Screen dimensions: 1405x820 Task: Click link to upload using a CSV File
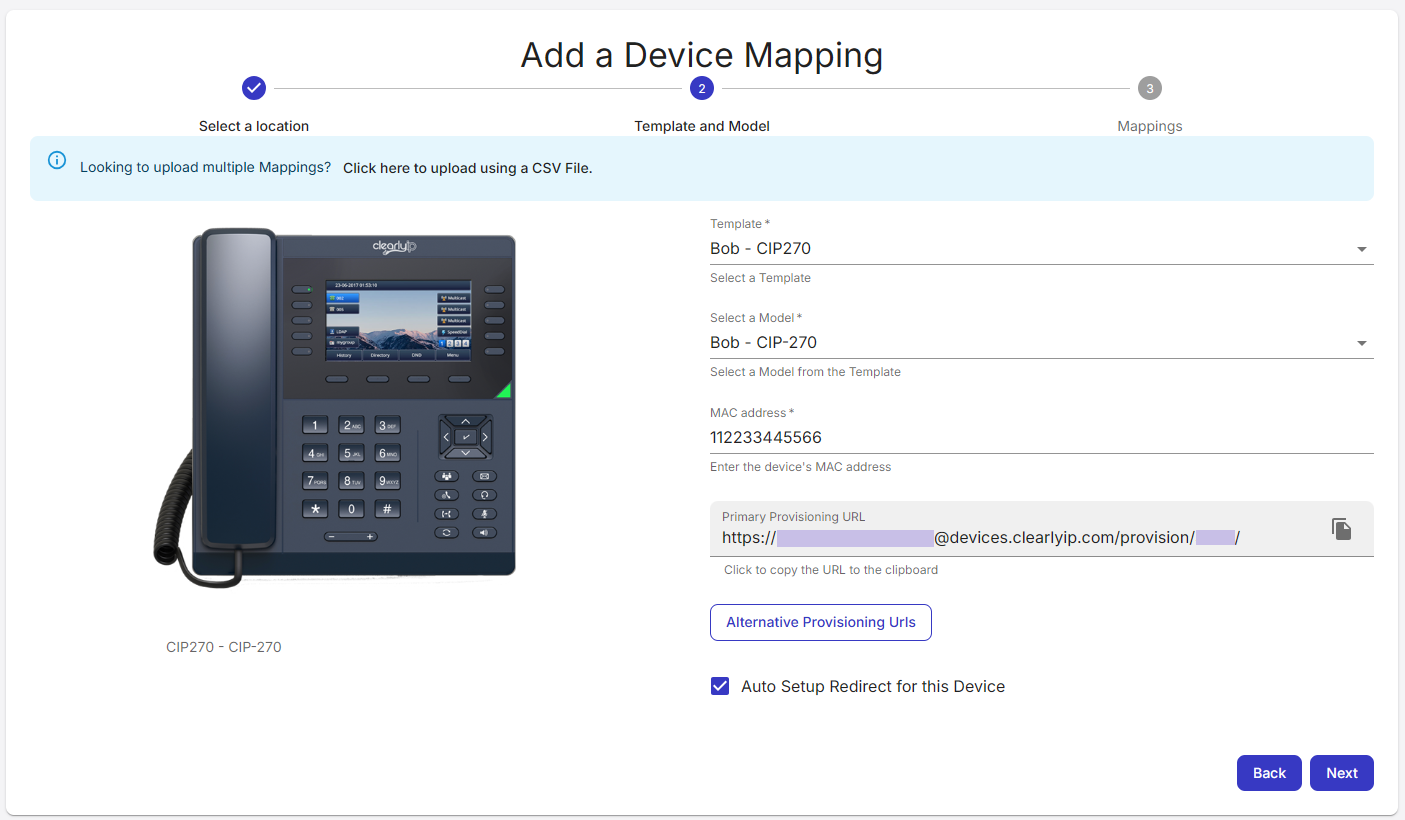click(468, 168)
